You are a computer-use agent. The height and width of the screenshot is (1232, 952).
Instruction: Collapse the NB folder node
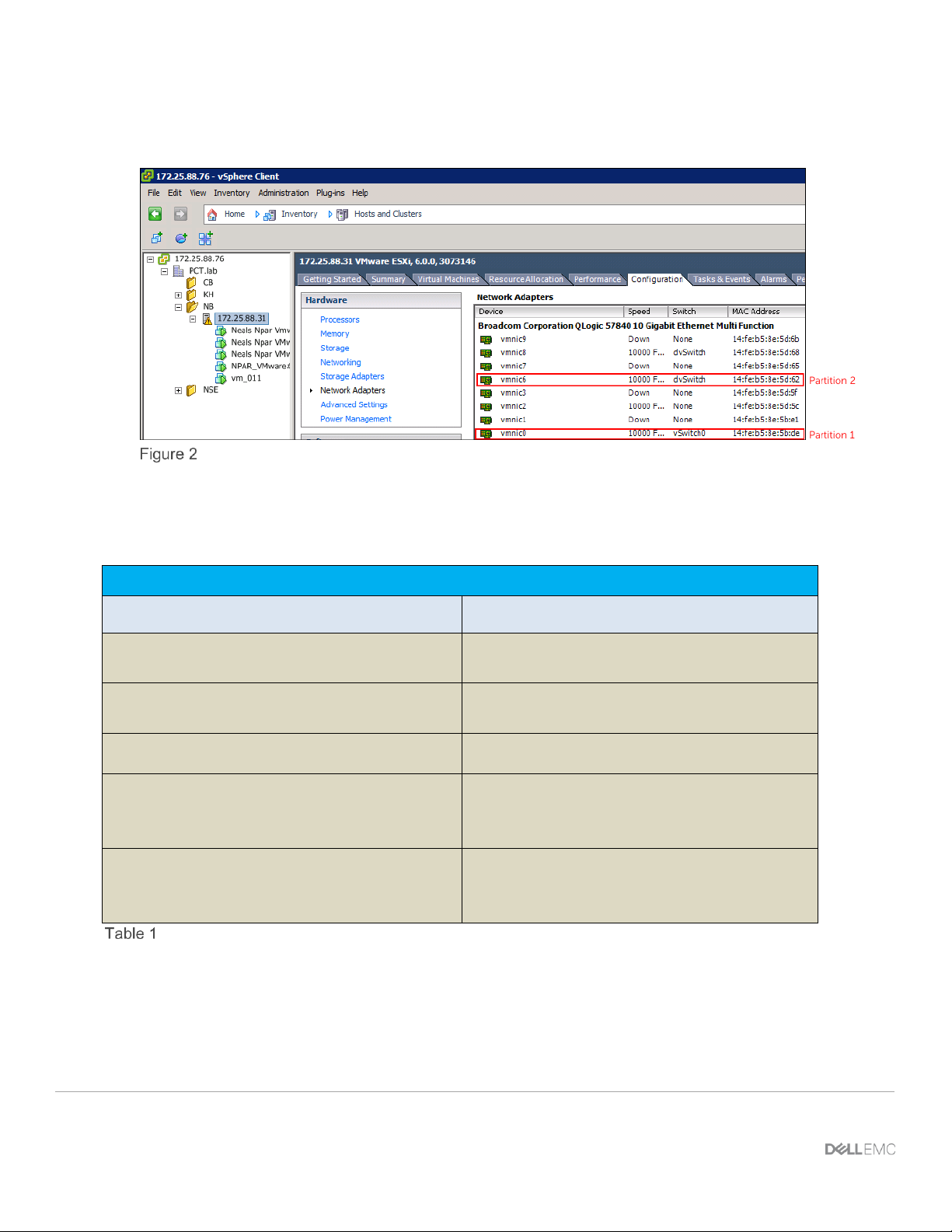tap(178, 307)
